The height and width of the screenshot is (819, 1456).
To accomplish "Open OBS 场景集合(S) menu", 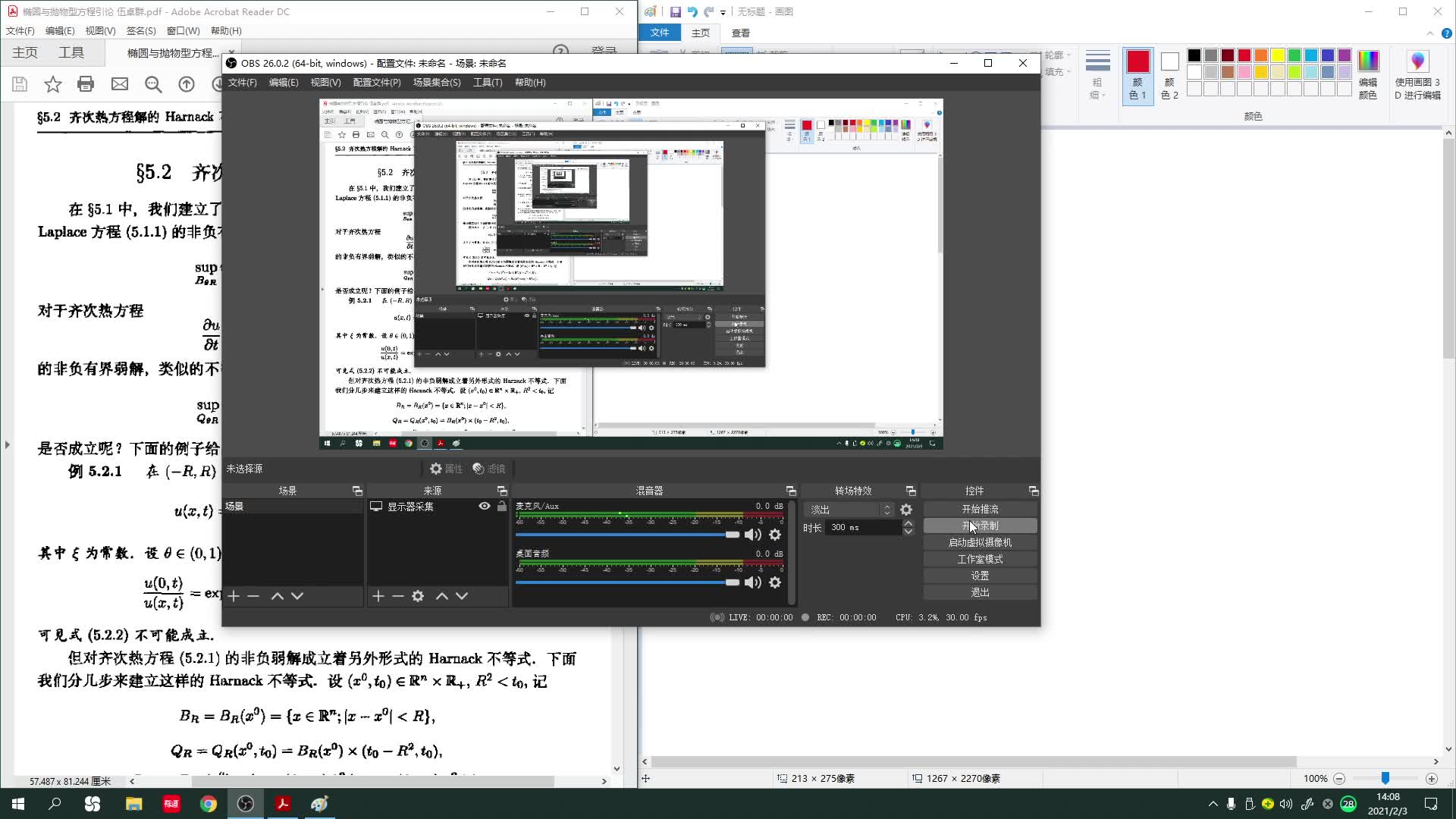I will [436, 82].
